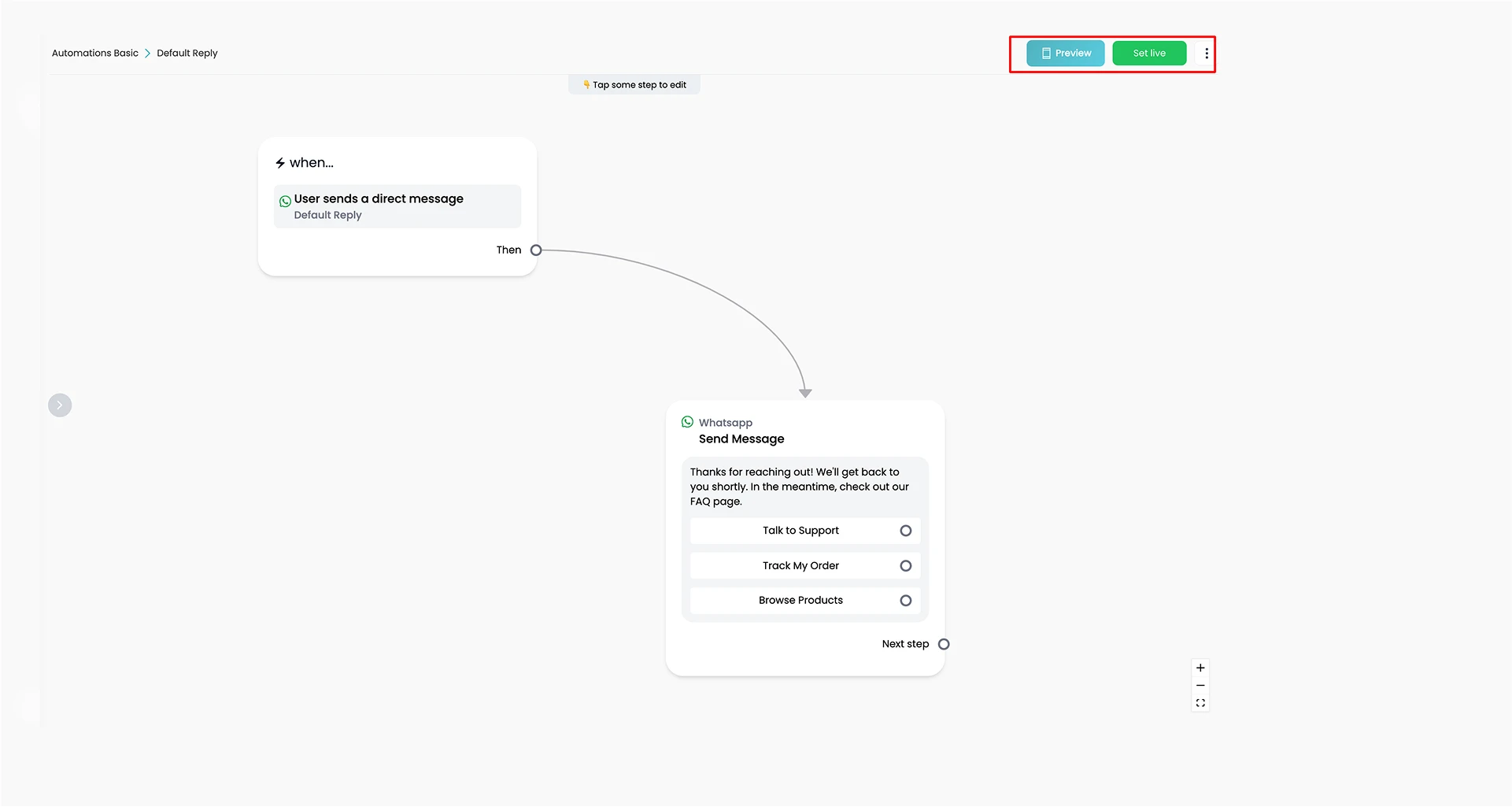Click the zoom in plus icon
This screenshot has height=807, width=1512.
click(x=1200, y=668)
